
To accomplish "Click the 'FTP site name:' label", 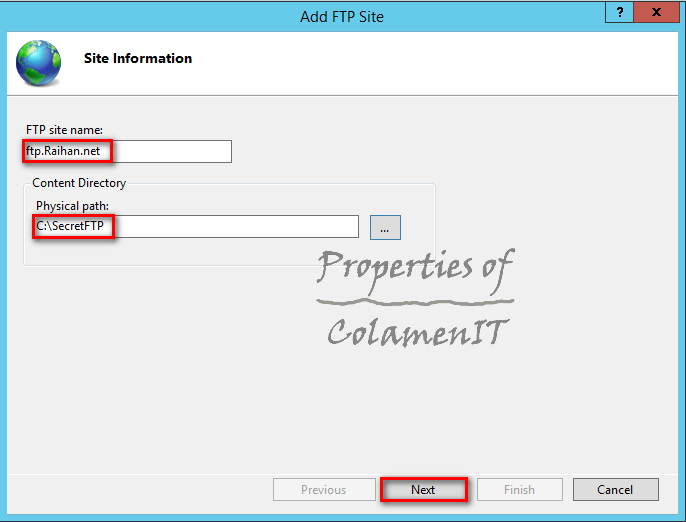I will coord(64,130).
